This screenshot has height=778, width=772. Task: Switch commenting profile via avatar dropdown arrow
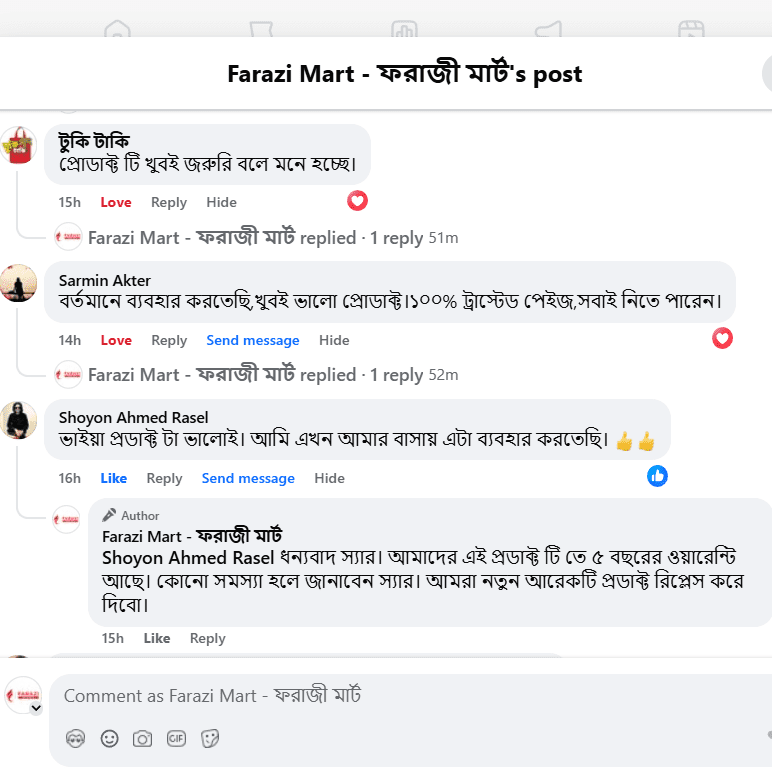point(36,708)
